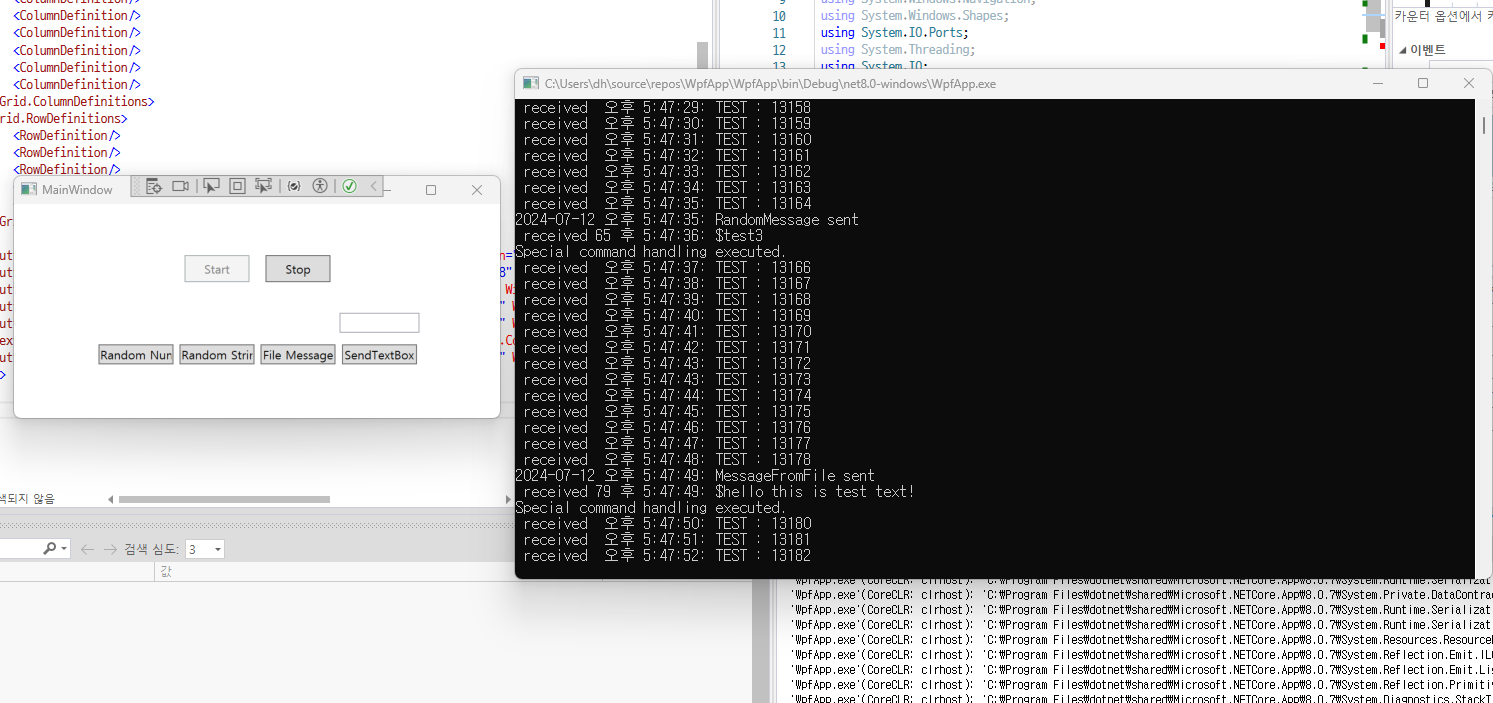This screenshot has width=1493, height=703.
Task: Click the right arrow of XAML horizontal scrollbar
Action: tap(508, 499)
